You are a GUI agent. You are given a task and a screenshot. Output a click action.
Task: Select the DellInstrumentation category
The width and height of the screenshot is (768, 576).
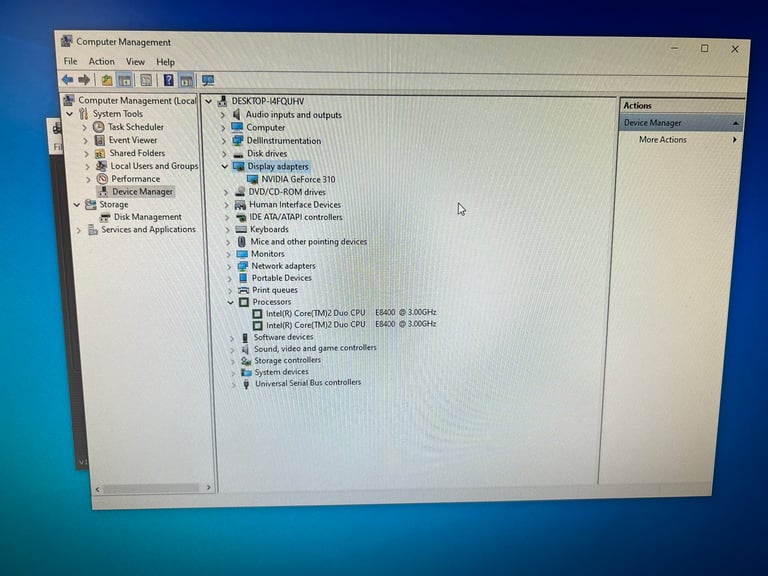(x=284, y=141)
